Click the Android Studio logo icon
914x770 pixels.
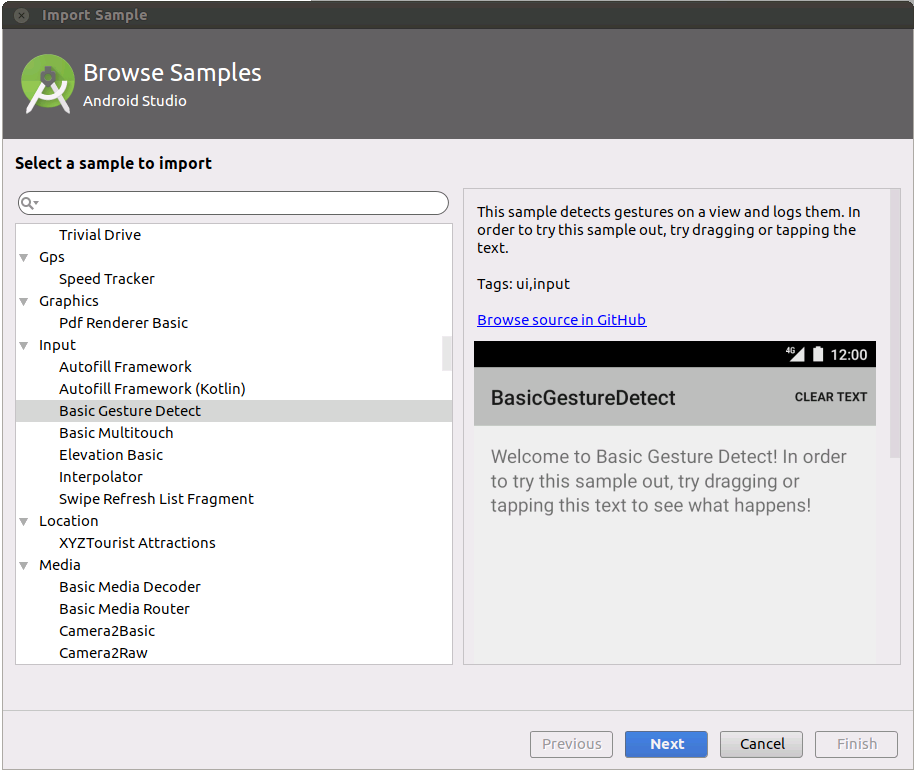point(48,84)
